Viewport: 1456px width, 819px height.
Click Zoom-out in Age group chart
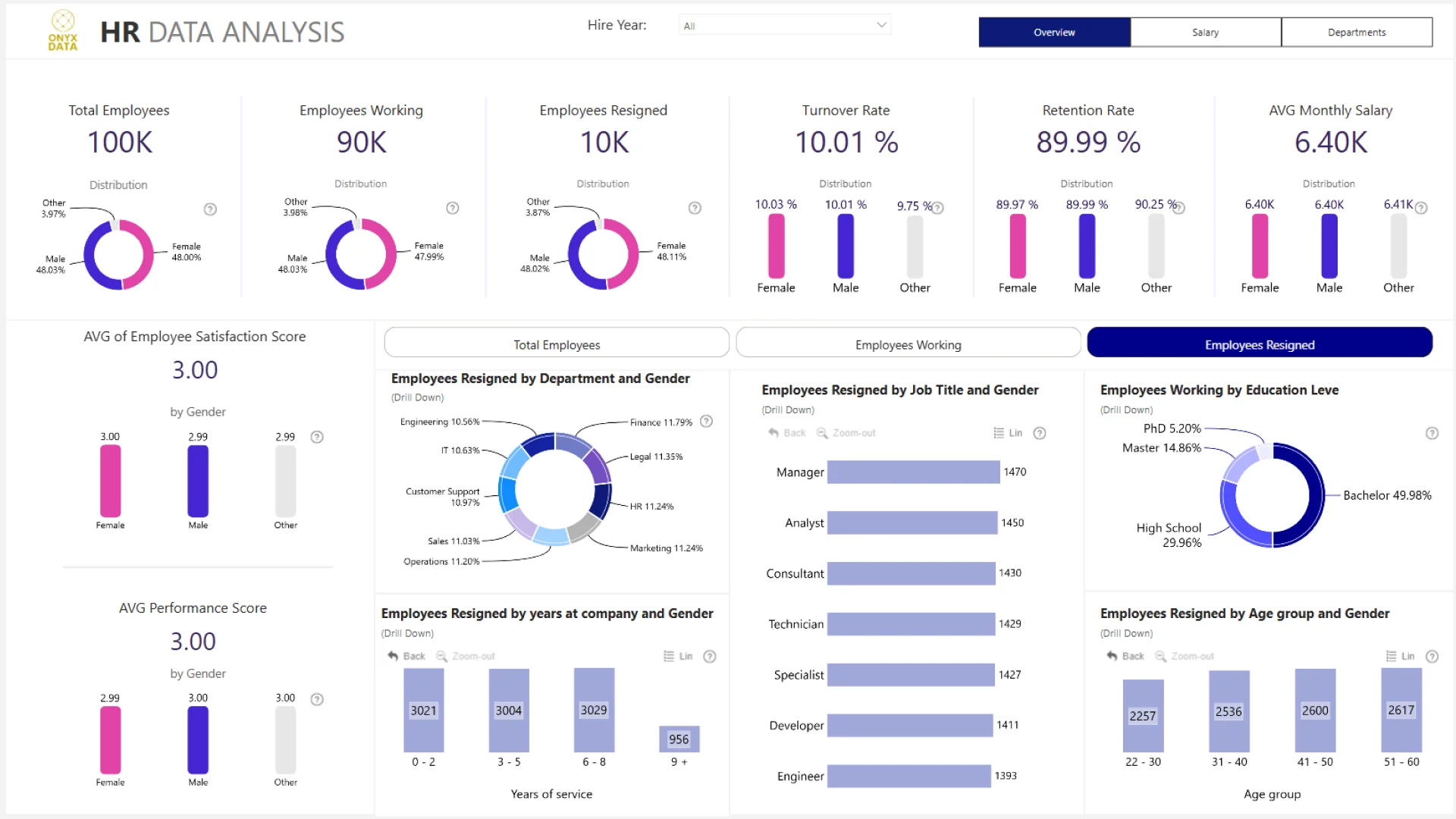(1185, 656)
